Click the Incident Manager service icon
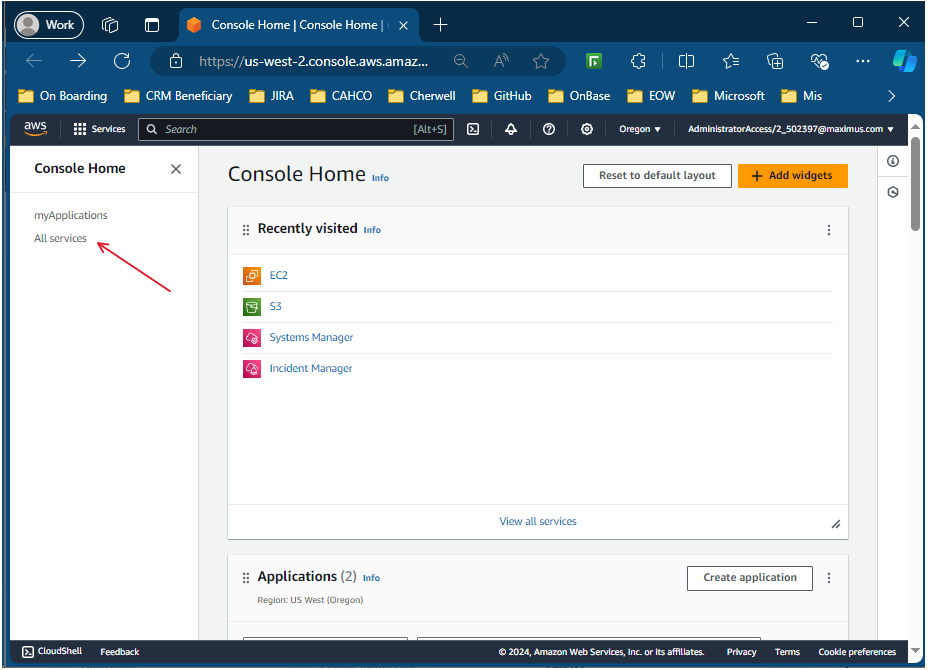The width and height of the screenshot is (928, 670). (252, 369)
